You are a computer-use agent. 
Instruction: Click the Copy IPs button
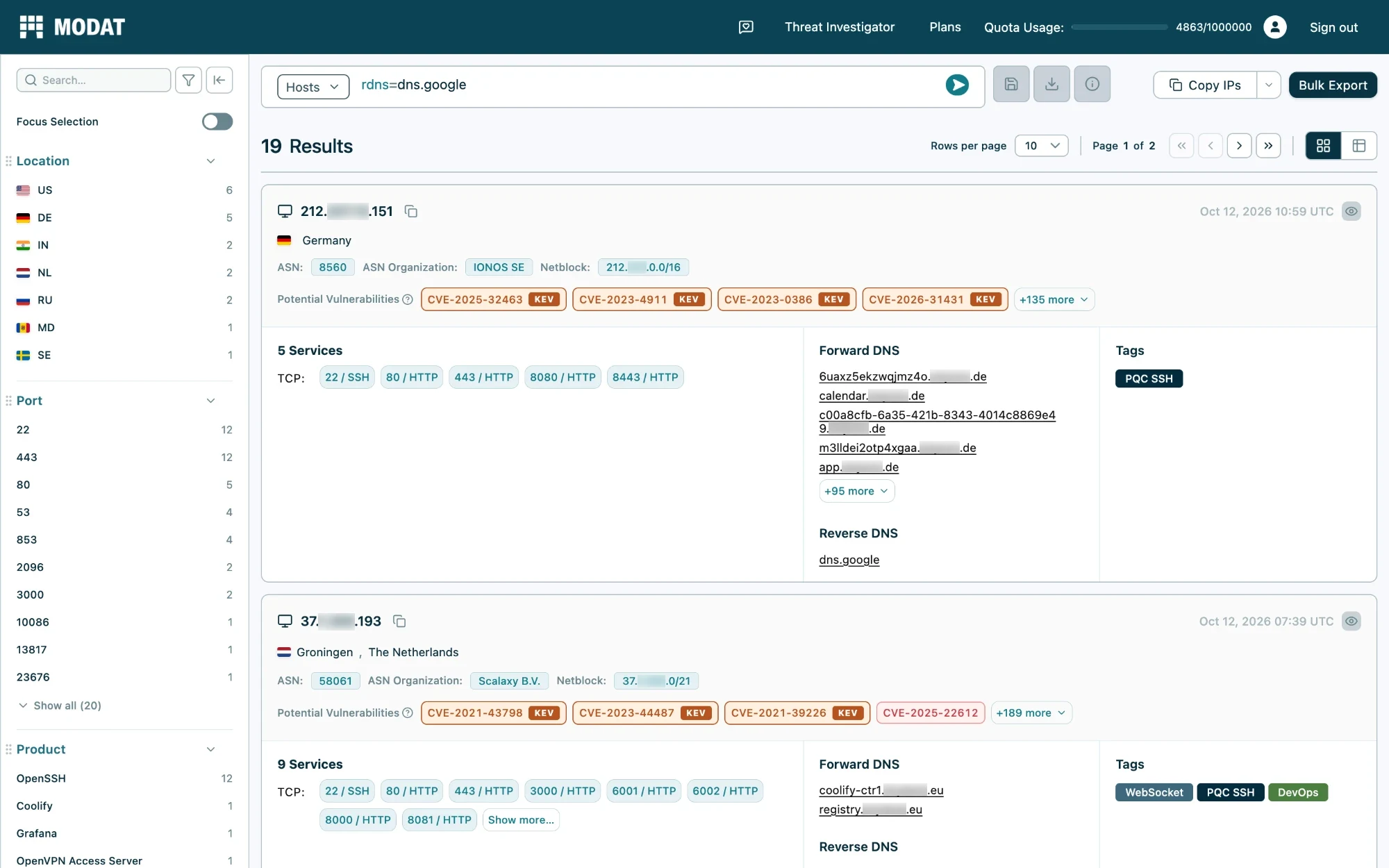1205,85
